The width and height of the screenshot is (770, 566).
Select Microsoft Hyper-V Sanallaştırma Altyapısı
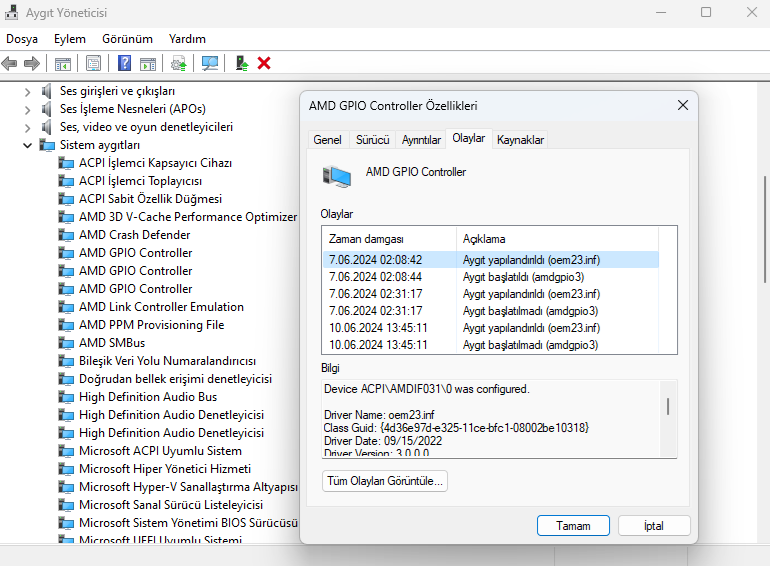(188, 487)
